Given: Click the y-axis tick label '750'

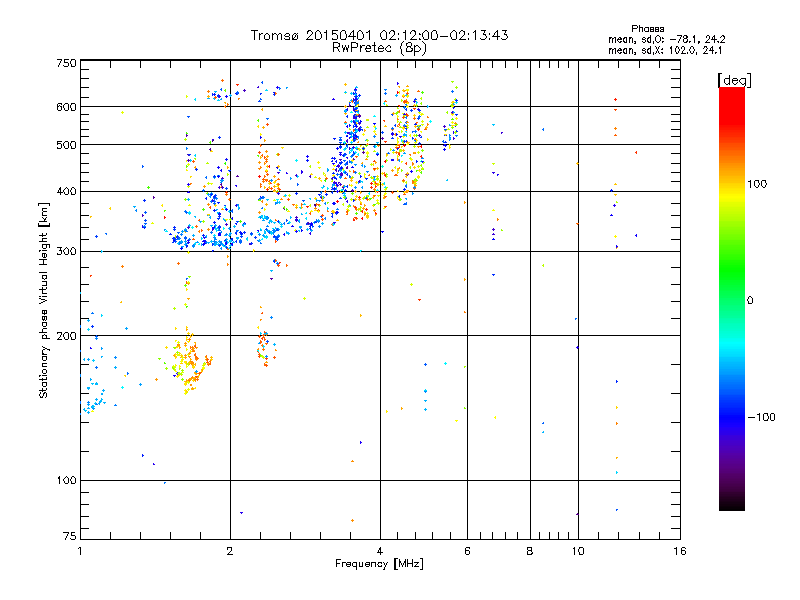Looking at the screenshot, I should (66, 63).
